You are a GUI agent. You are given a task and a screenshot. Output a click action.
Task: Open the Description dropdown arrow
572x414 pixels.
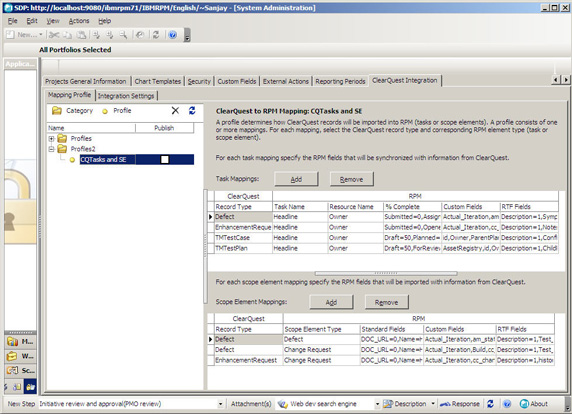click(x=433, y=404)
